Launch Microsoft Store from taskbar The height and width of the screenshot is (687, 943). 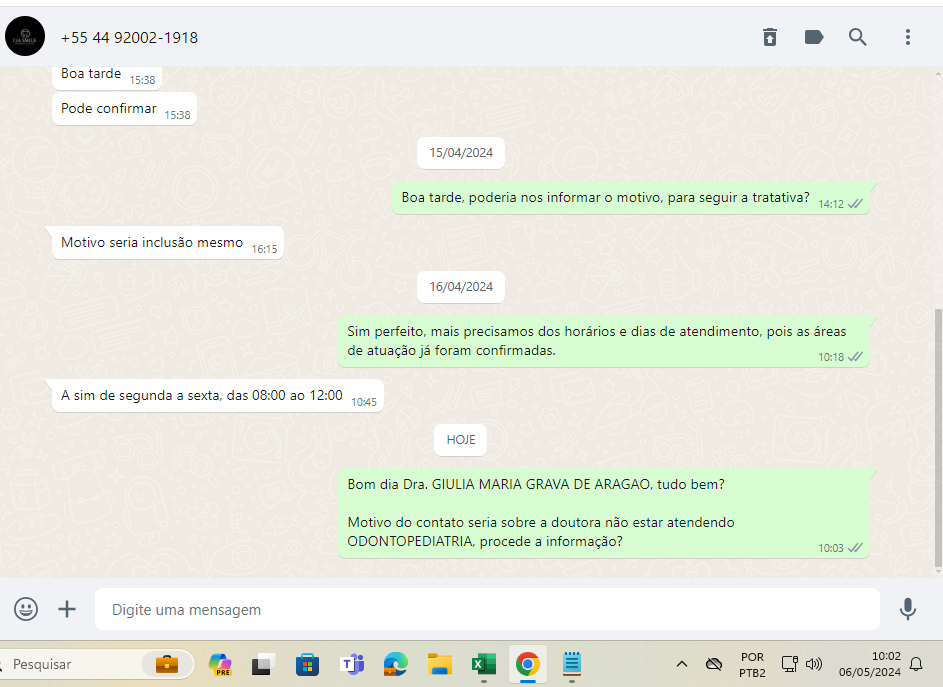307,664
